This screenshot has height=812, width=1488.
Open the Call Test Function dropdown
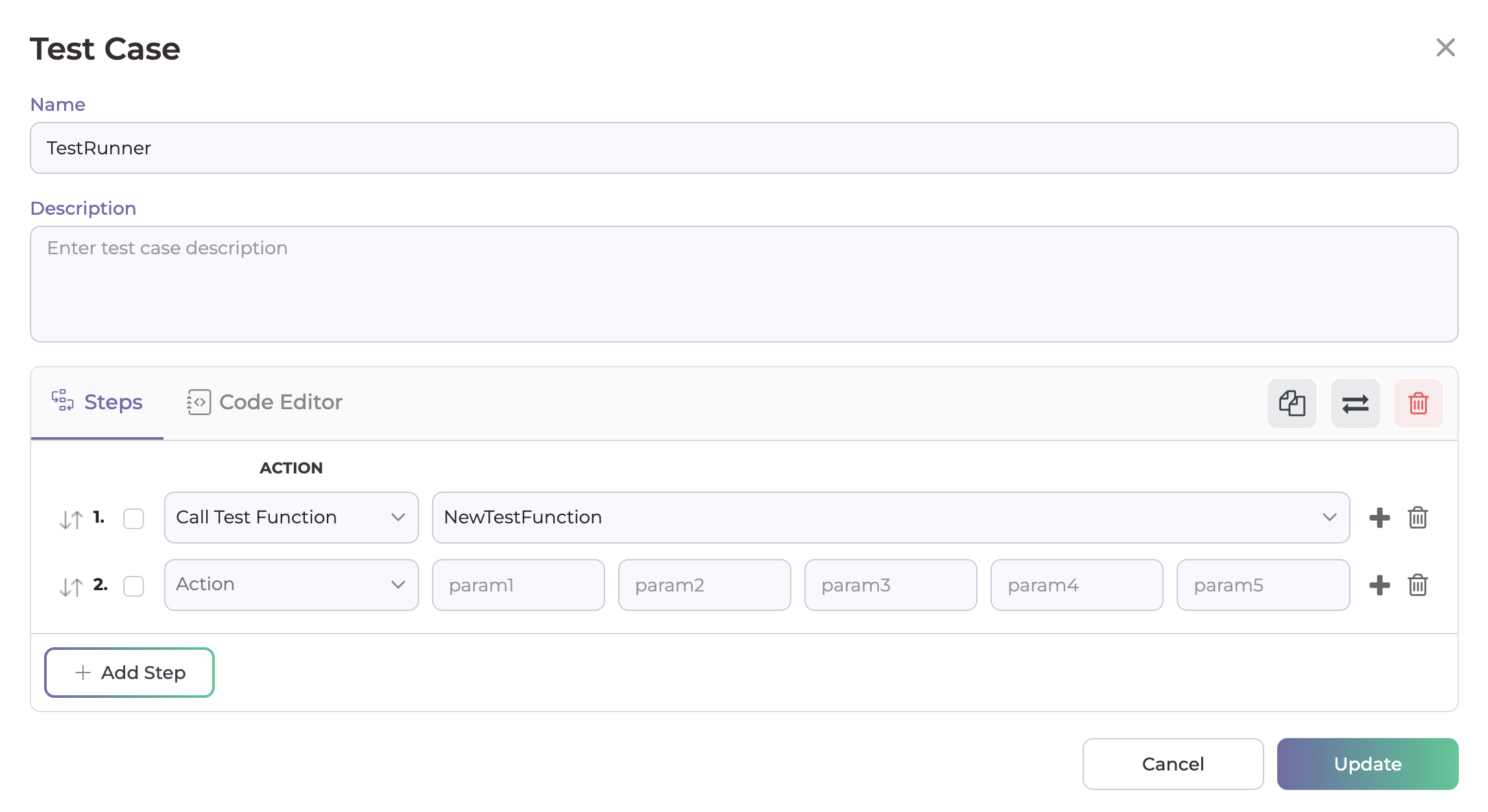point(291,518)
